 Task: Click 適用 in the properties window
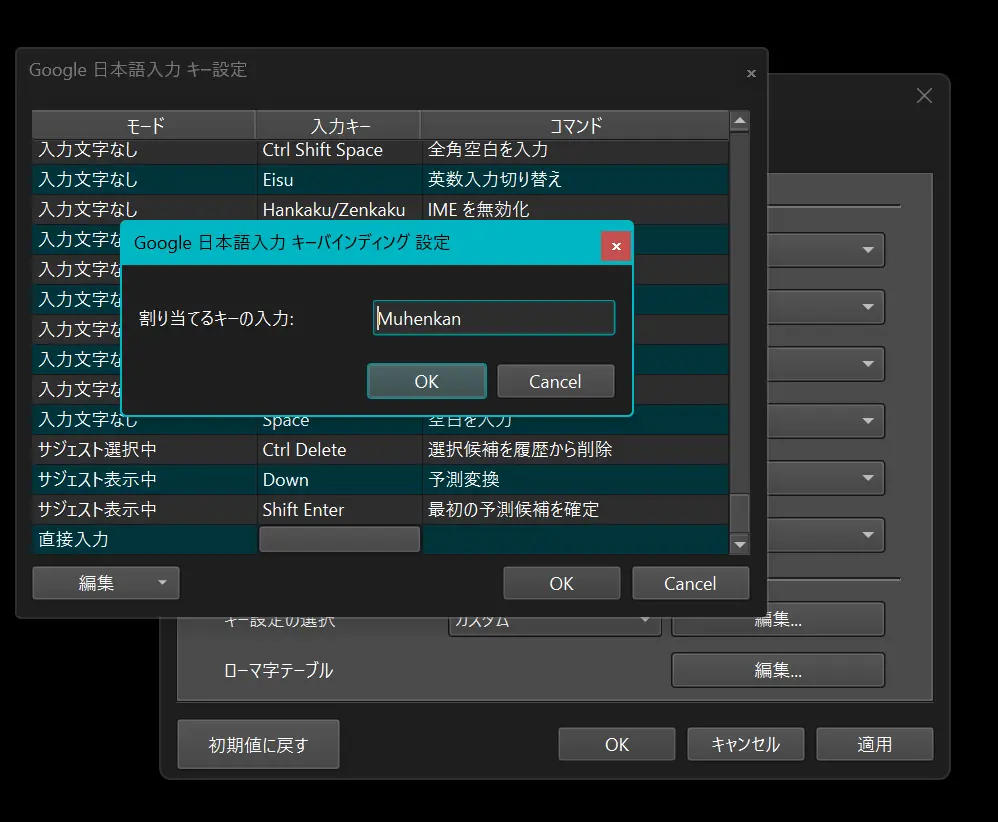[x=875, y=744]
